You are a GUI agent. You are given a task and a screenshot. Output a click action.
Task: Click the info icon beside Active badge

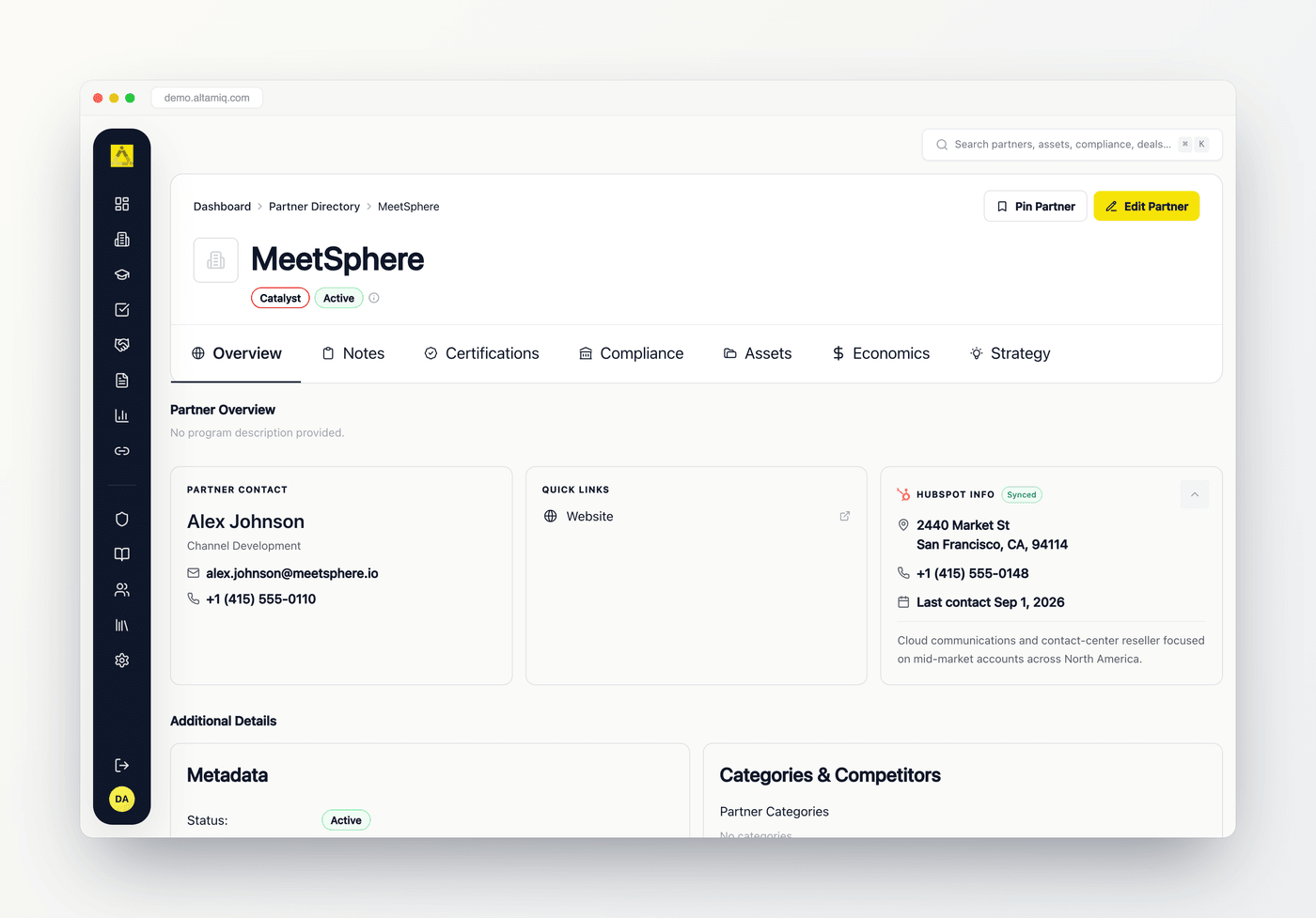click(x=374, y=298)
